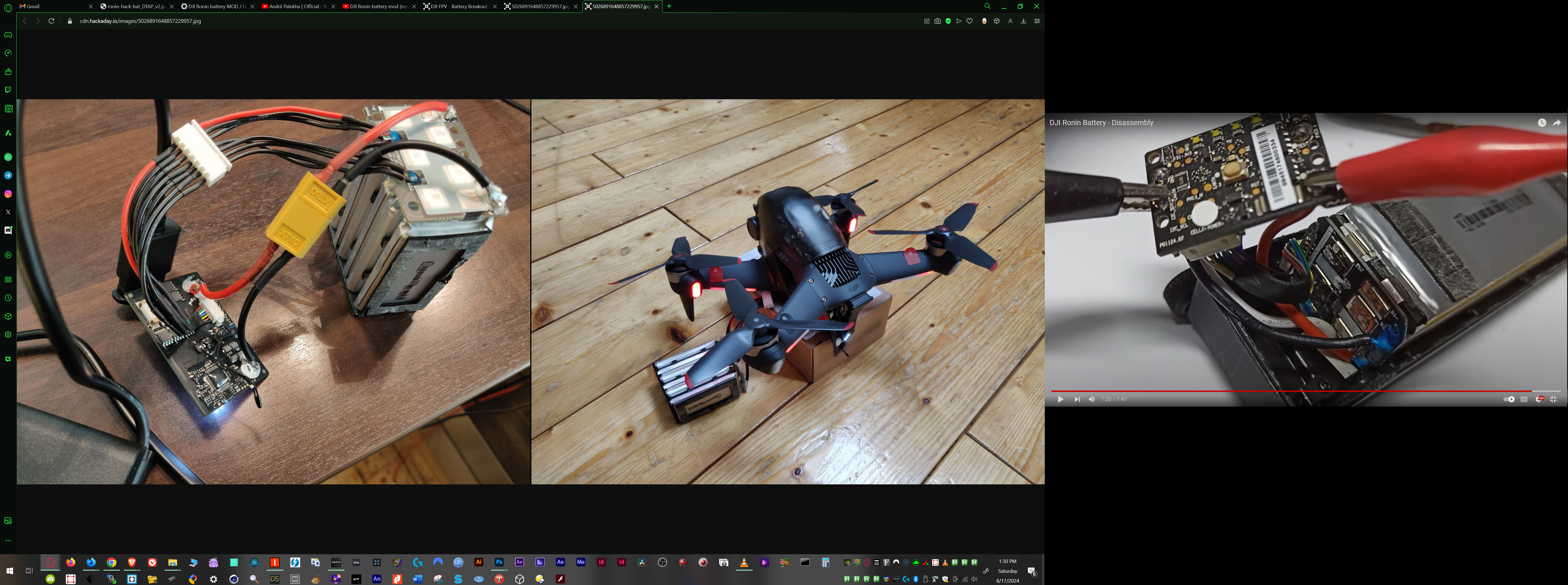The image size is (1568, 585).
Task: Open a new tab with plus button
Action: click(x=669, y=6)
